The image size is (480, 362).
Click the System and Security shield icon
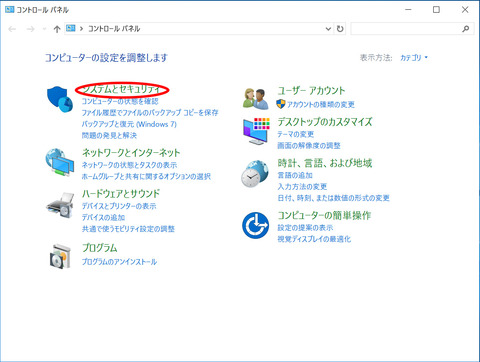(x=60, y=99)
